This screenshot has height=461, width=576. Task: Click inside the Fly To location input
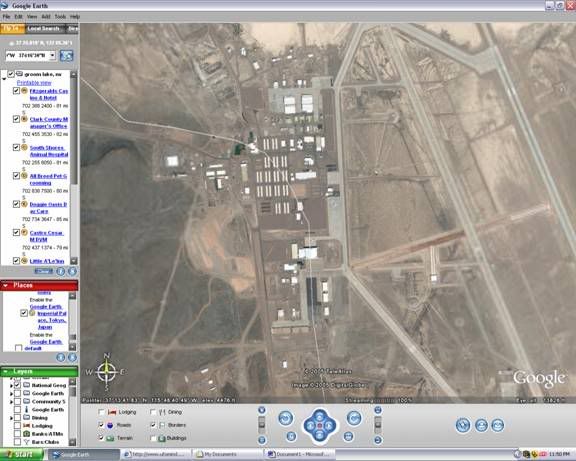tap(27, 55)
